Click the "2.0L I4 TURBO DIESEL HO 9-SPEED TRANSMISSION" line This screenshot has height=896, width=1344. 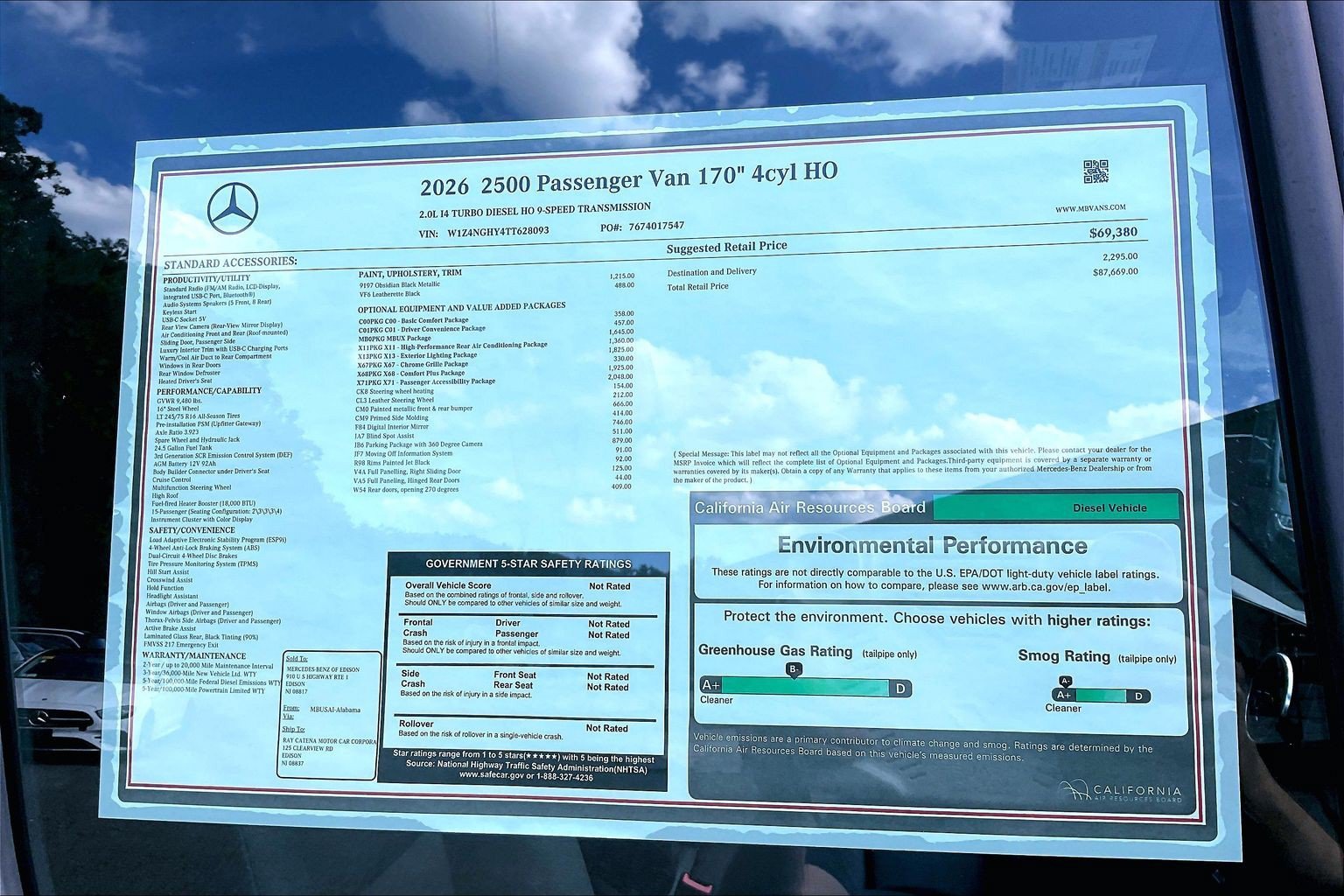click(535, 210)
